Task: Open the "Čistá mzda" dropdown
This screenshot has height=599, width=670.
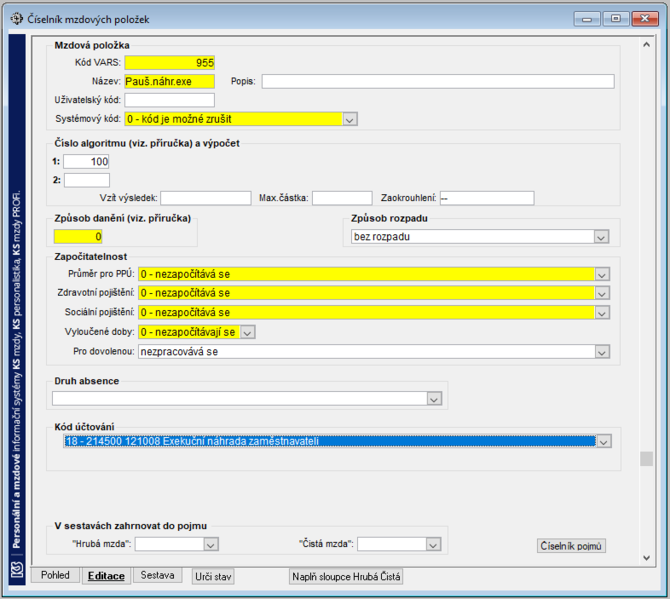Action: pos(433,544)
